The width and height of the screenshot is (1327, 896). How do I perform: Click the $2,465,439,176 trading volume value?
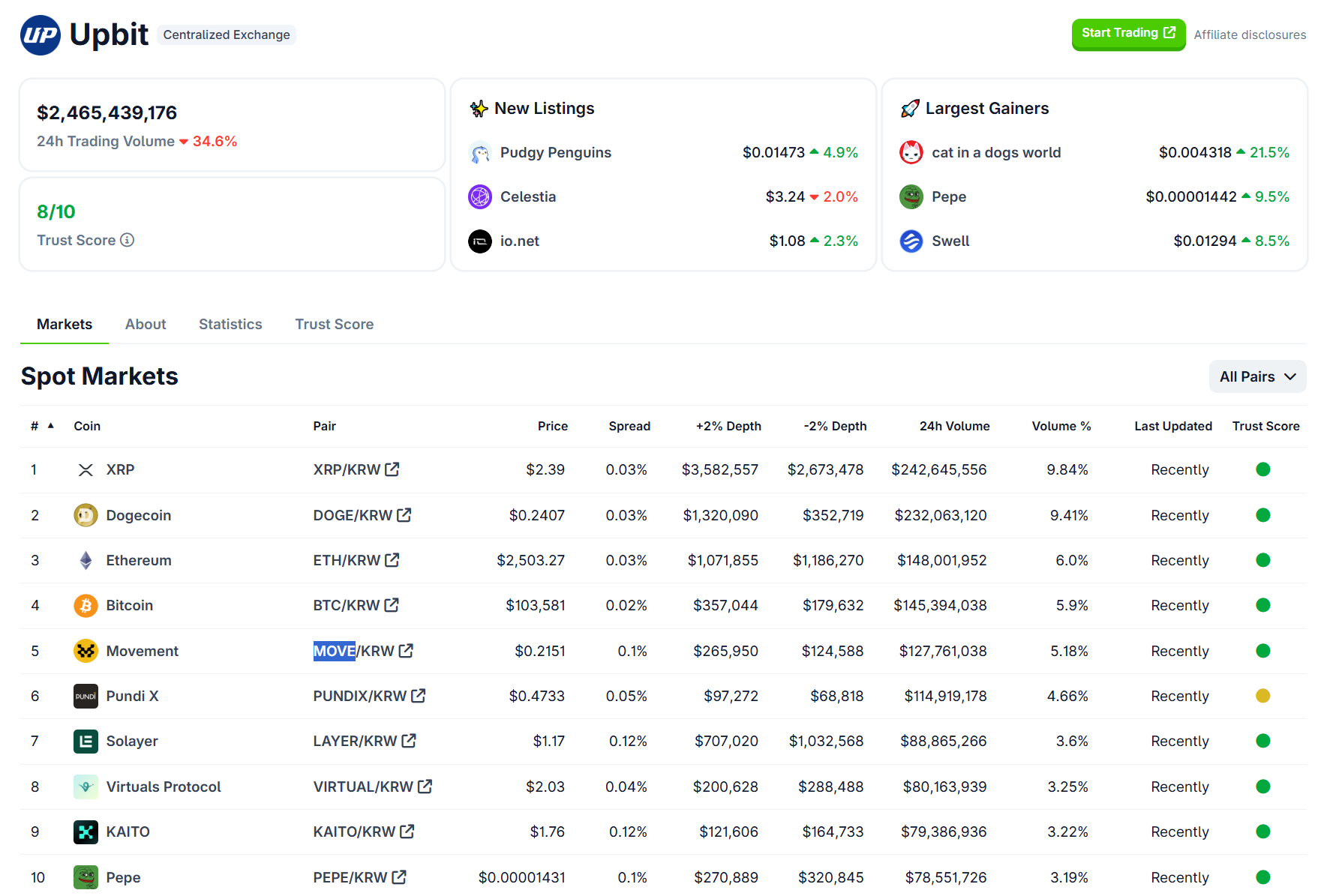click(x=107, y=113)
